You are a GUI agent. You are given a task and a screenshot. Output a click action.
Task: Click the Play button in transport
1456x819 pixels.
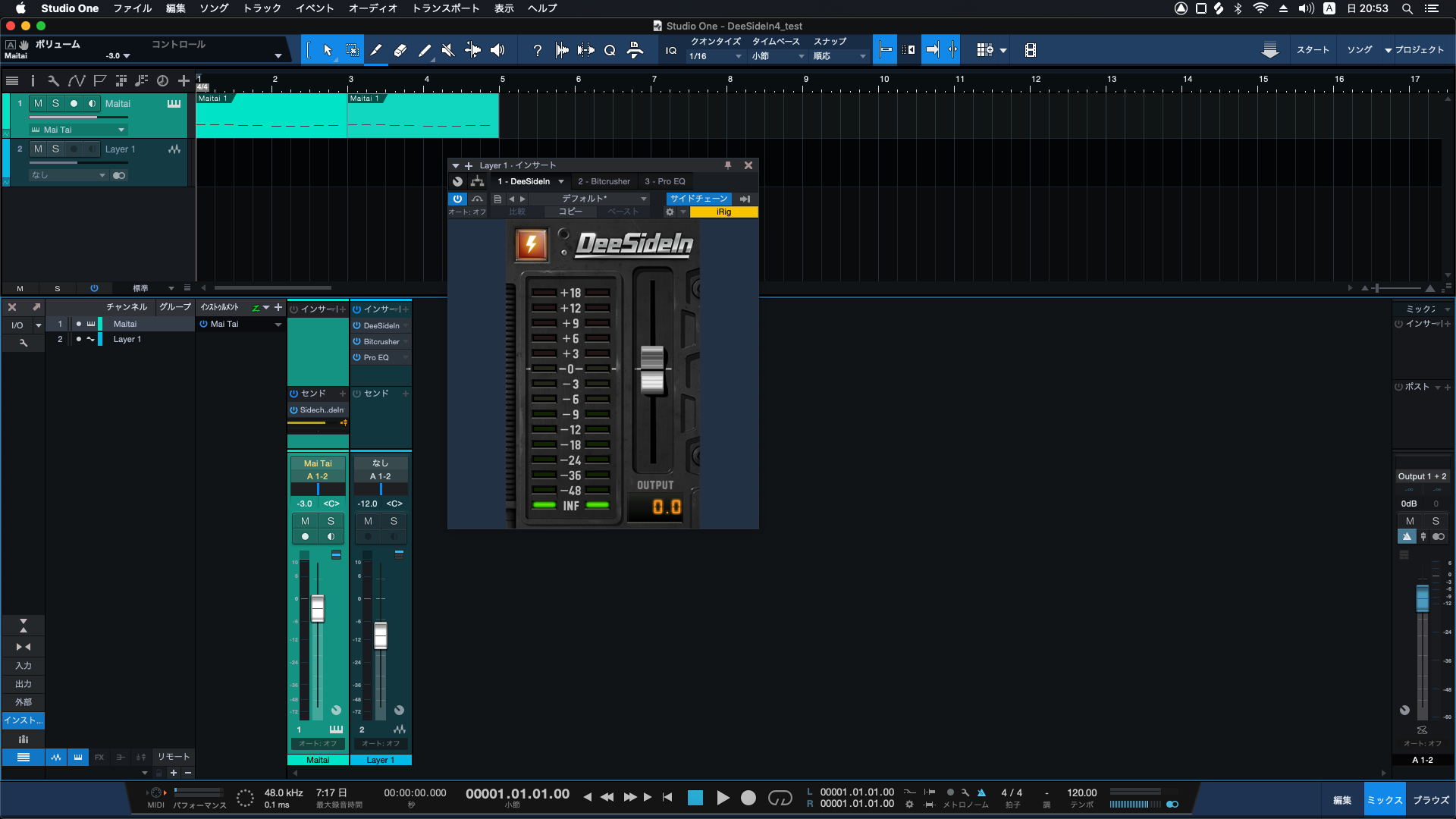[723, 798]
